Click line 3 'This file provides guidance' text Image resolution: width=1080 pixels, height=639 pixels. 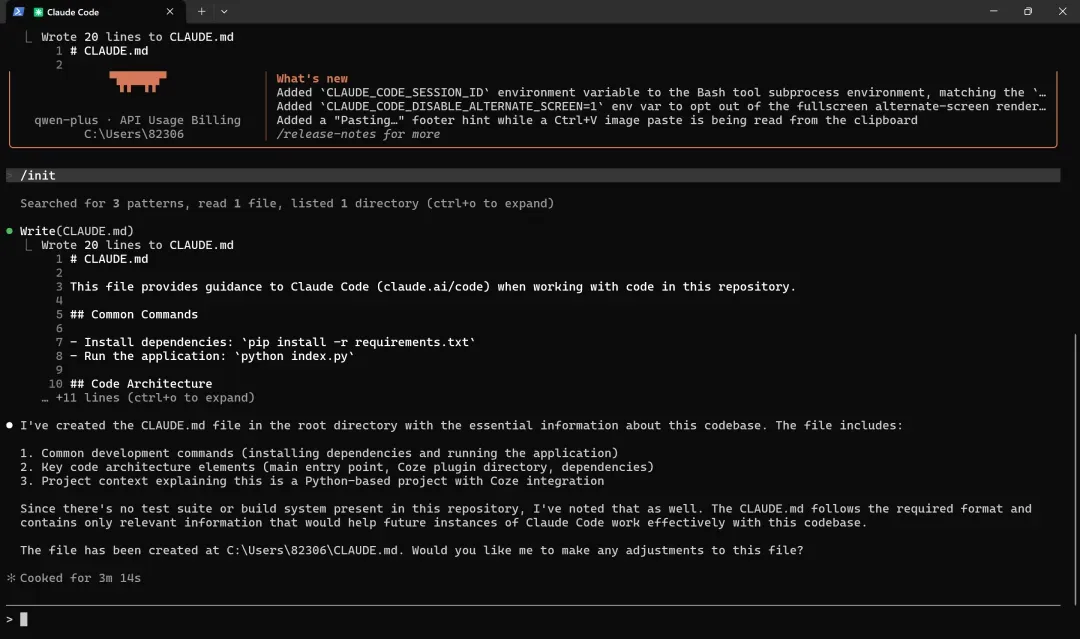point(433,286)
